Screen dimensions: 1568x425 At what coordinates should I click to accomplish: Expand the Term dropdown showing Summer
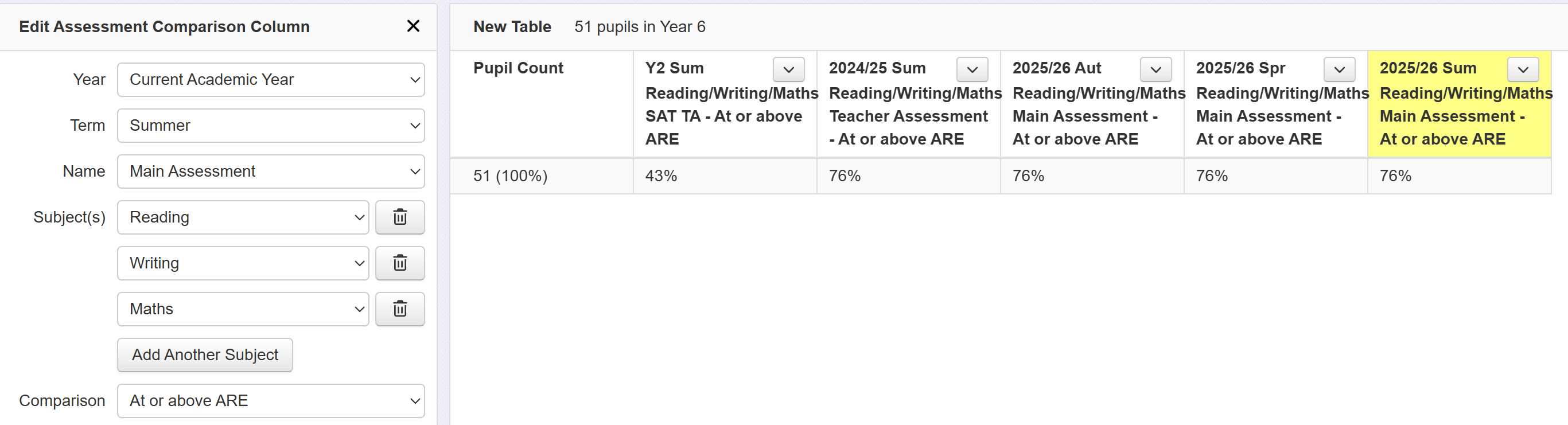(x=271, y=126)
